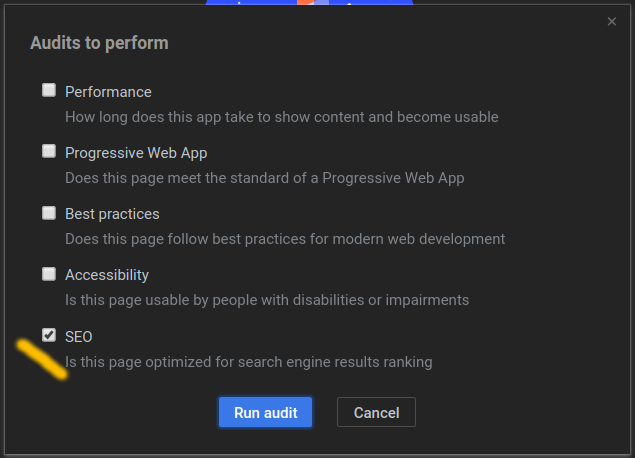Click the modern web development description text
The image size is (635, 458).
tap(285, 239)
